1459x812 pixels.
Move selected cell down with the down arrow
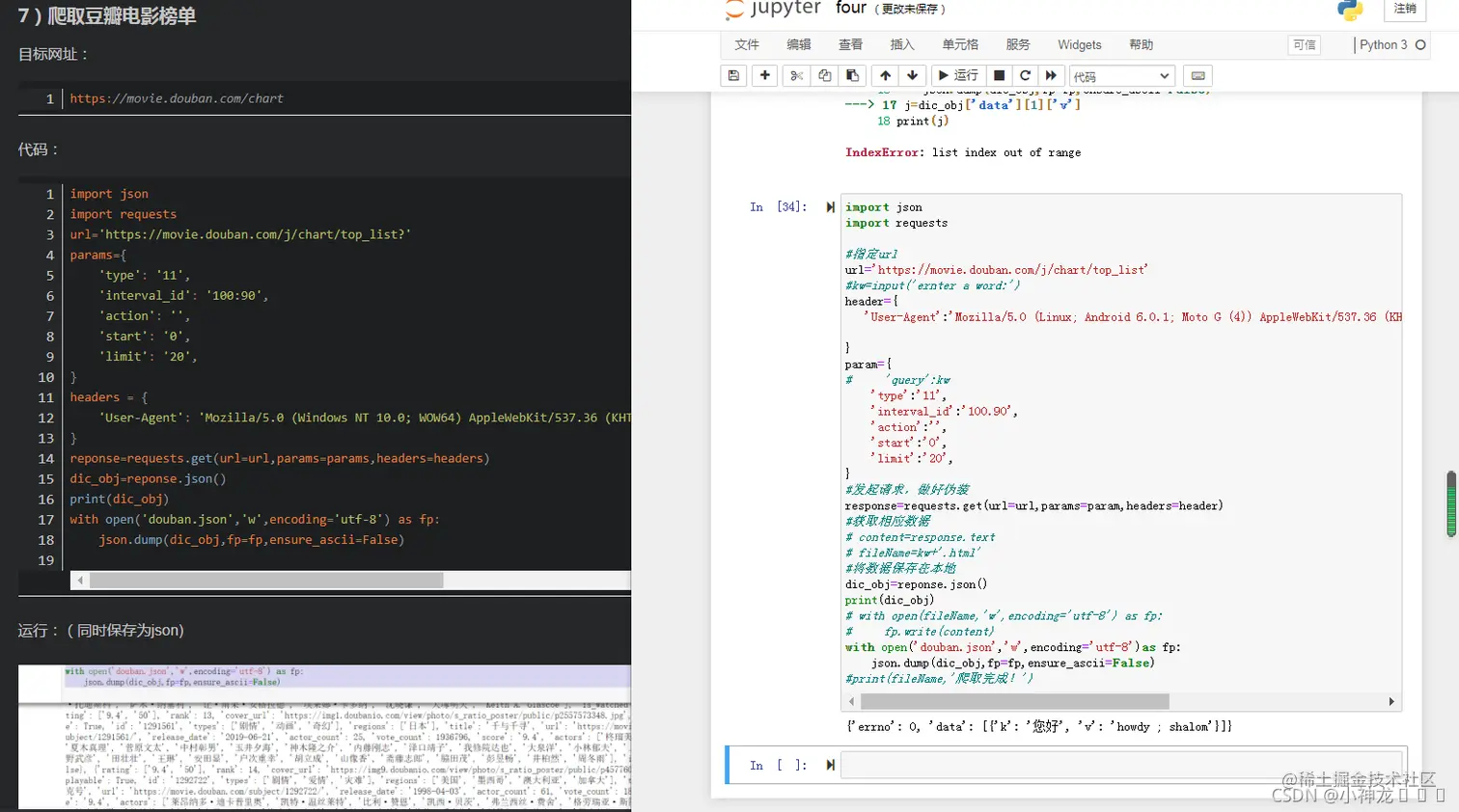tap(912, 75)
